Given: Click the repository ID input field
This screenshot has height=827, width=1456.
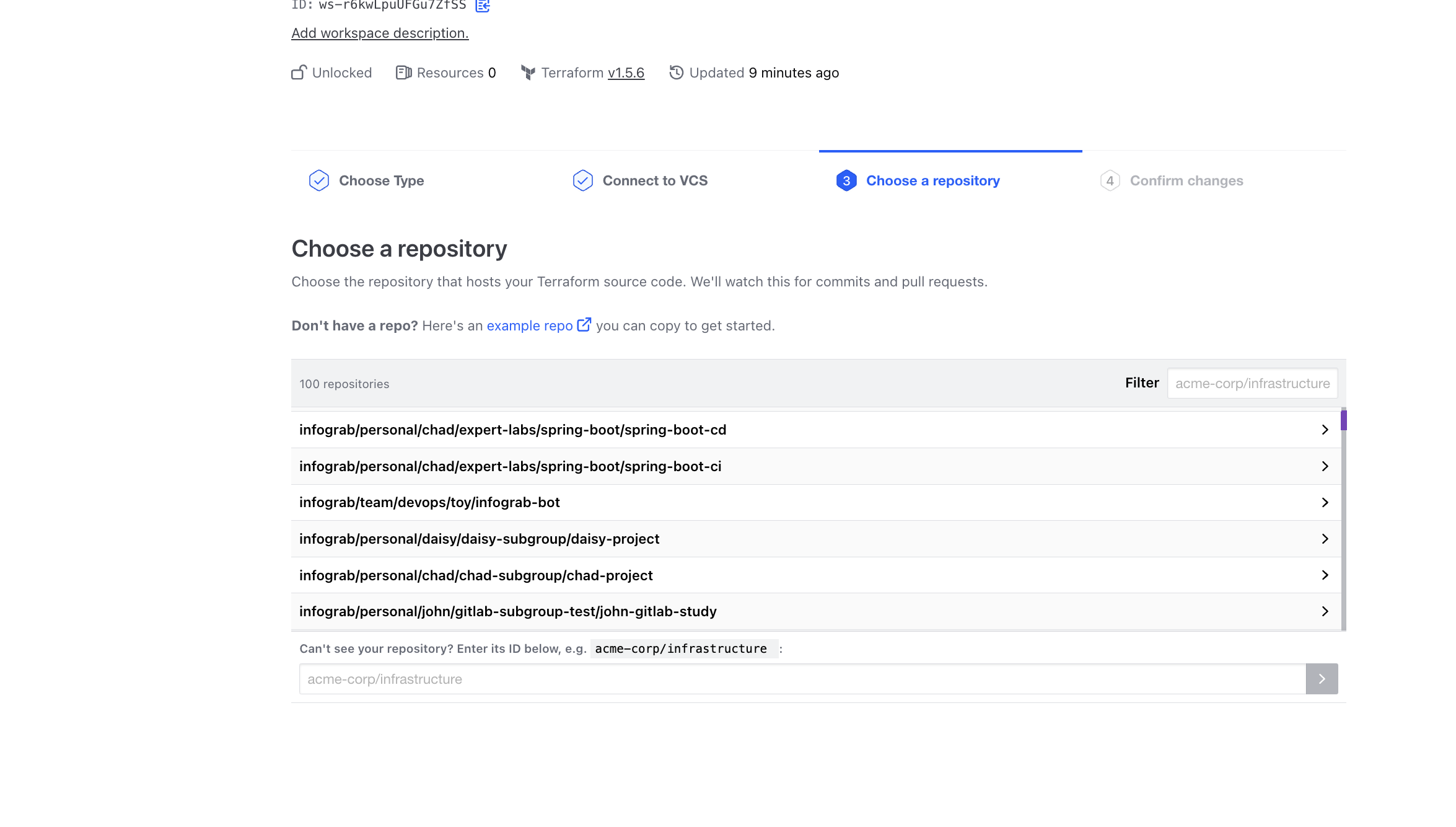Looking at the screenshot, I should click(802, 679).
